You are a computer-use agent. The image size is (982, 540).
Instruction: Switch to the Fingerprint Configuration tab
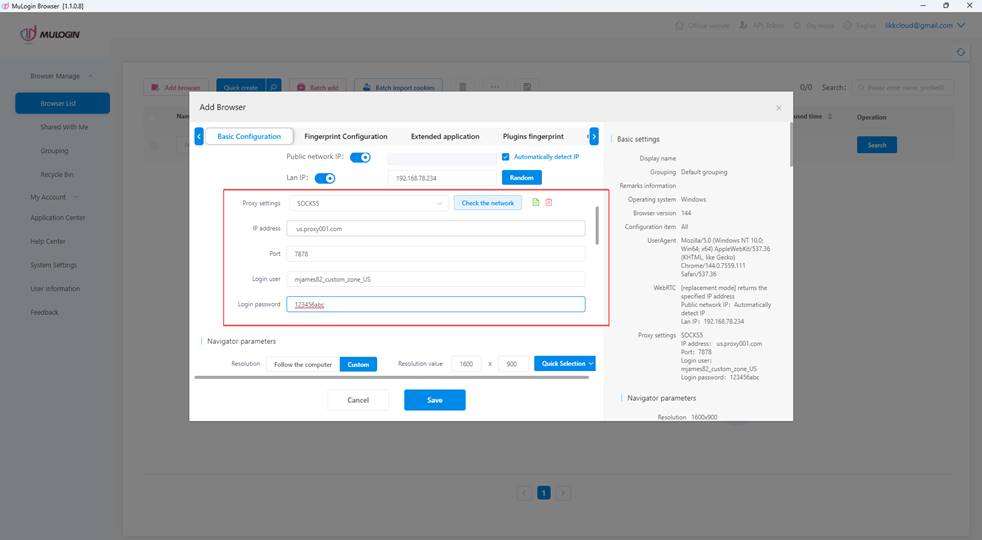pyautogui.click(x=345, y=136)
